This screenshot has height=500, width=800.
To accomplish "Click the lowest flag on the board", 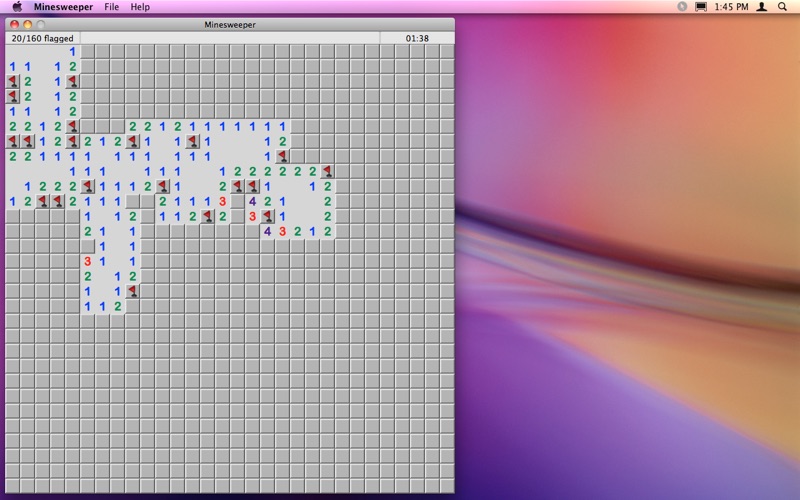I will pyautogui.click(x=133, y=291).
